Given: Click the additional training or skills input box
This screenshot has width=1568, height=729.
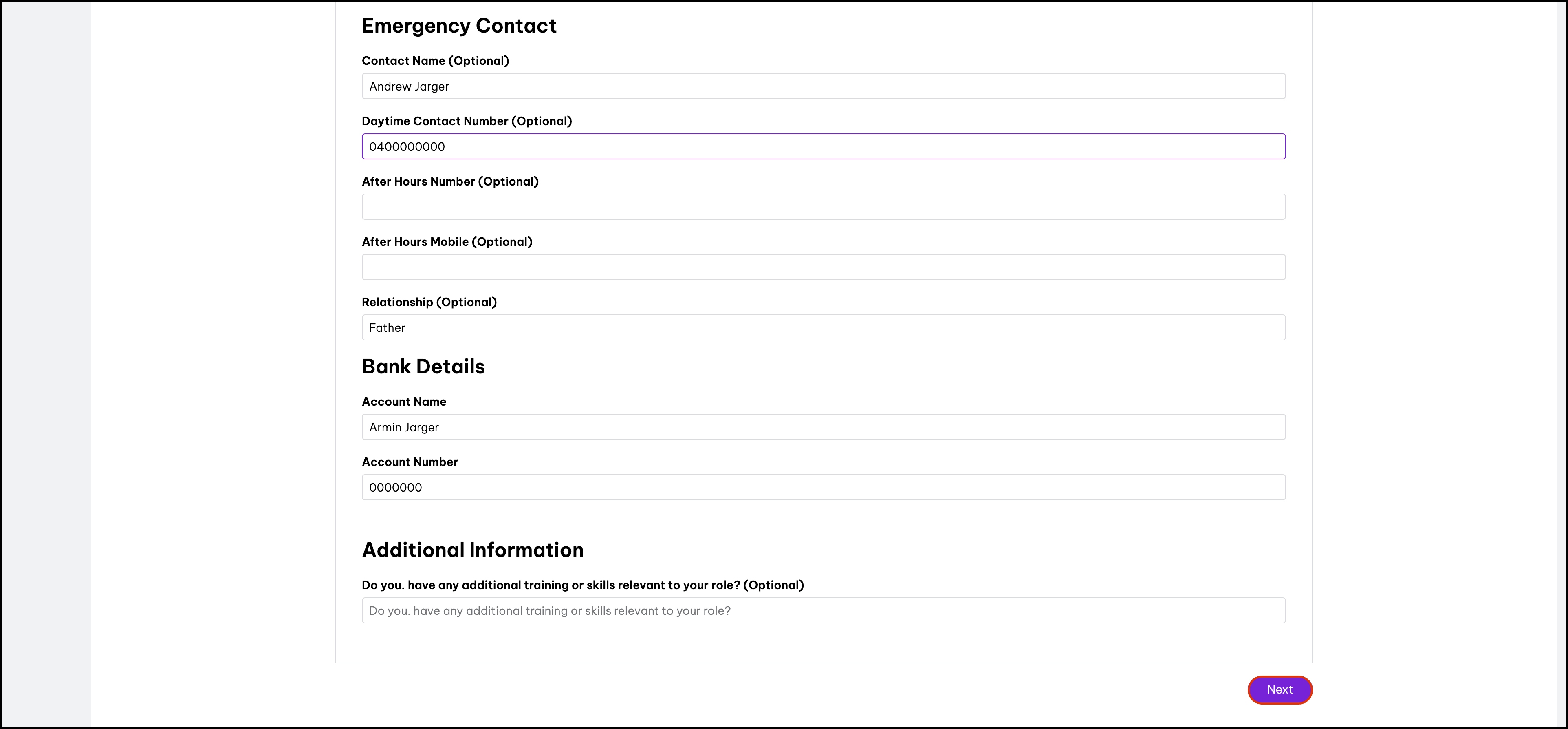Looking at the screenshot, I should pos(823,610).
